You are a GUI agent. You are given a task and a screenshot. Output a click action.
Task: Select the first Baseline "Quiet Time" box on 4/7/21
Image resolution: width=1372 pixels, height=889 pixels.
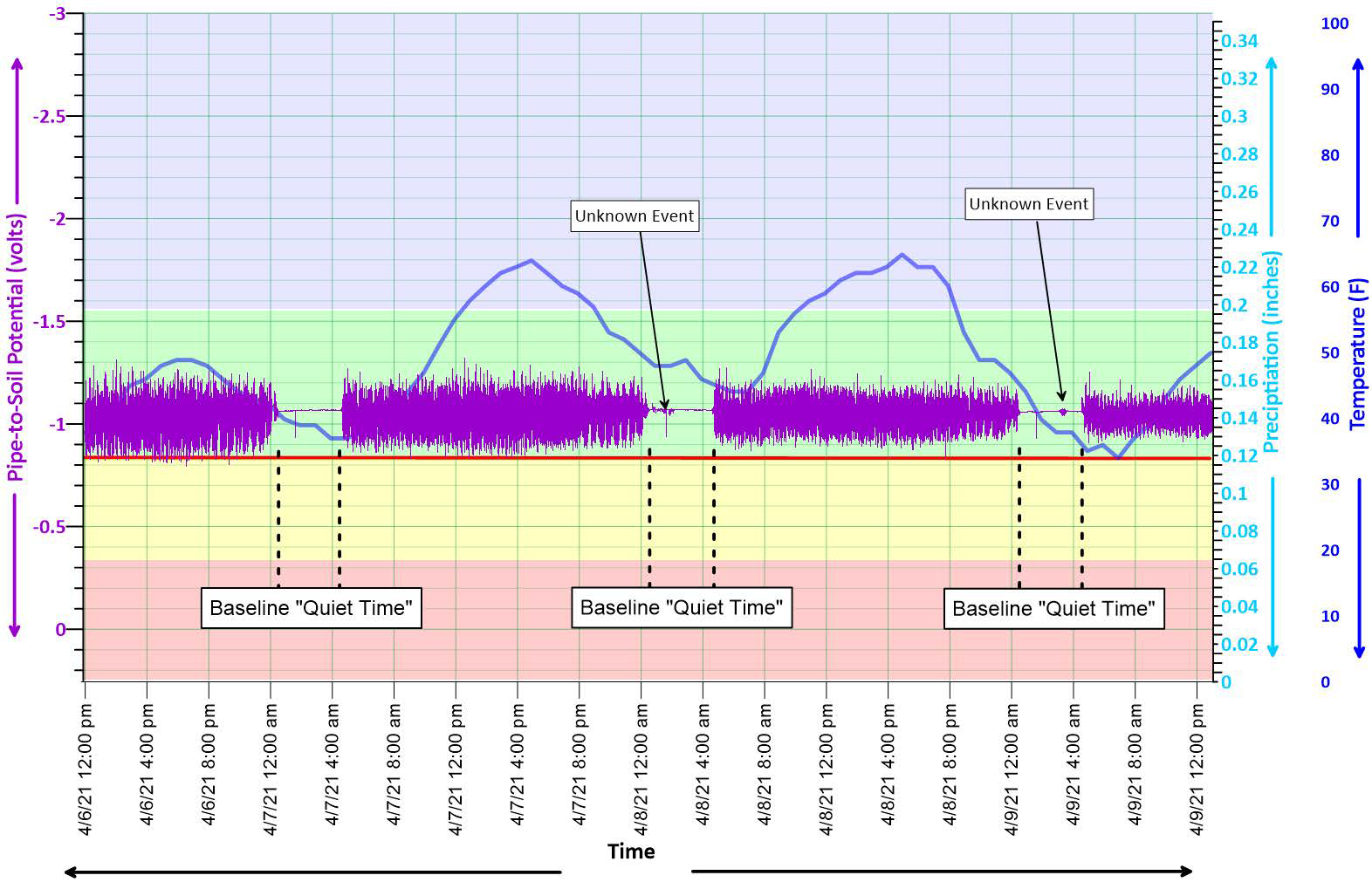pyautogui.click(x=311, y=608)
